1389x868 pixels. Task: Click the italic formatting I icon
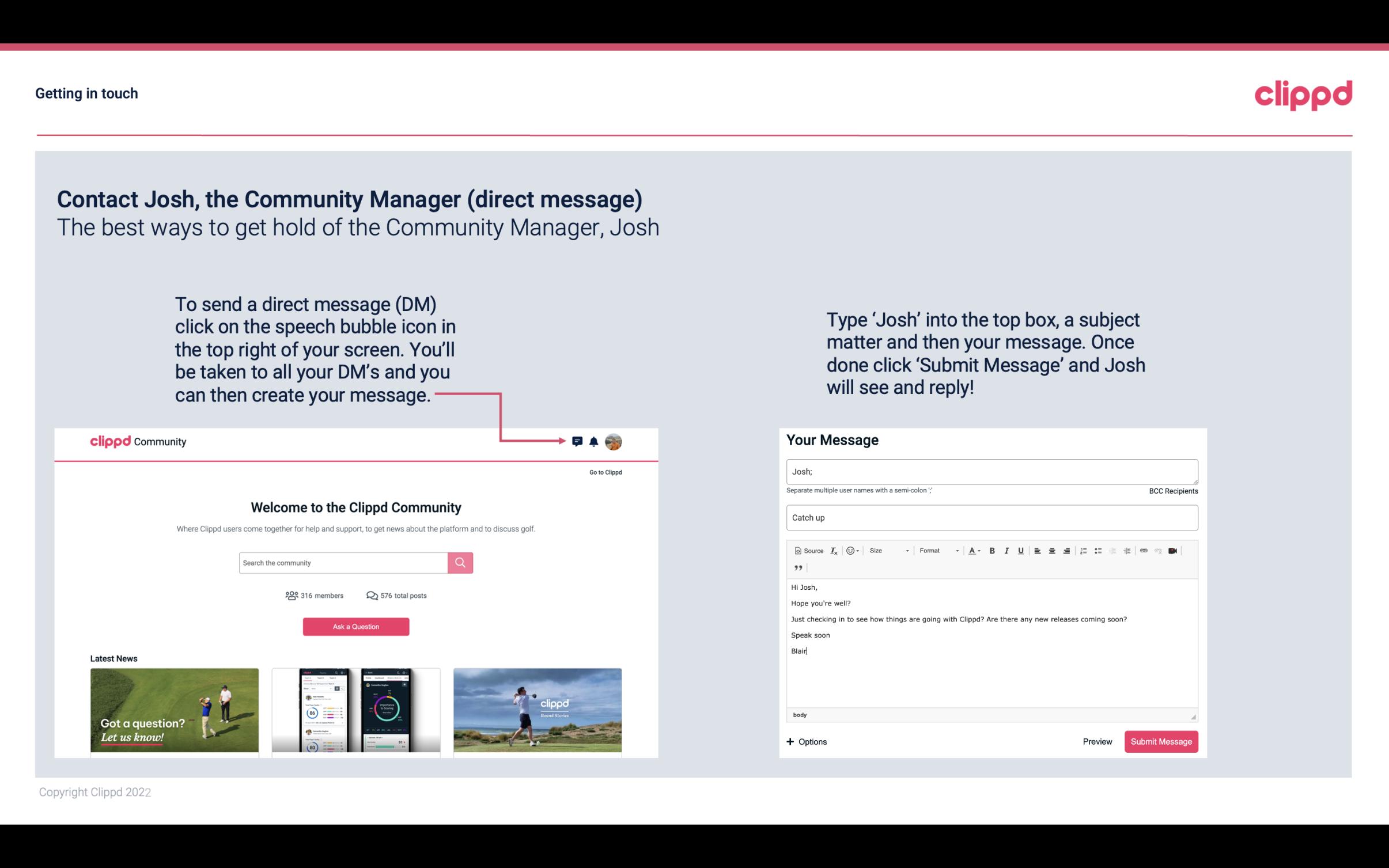(1005, 551)
